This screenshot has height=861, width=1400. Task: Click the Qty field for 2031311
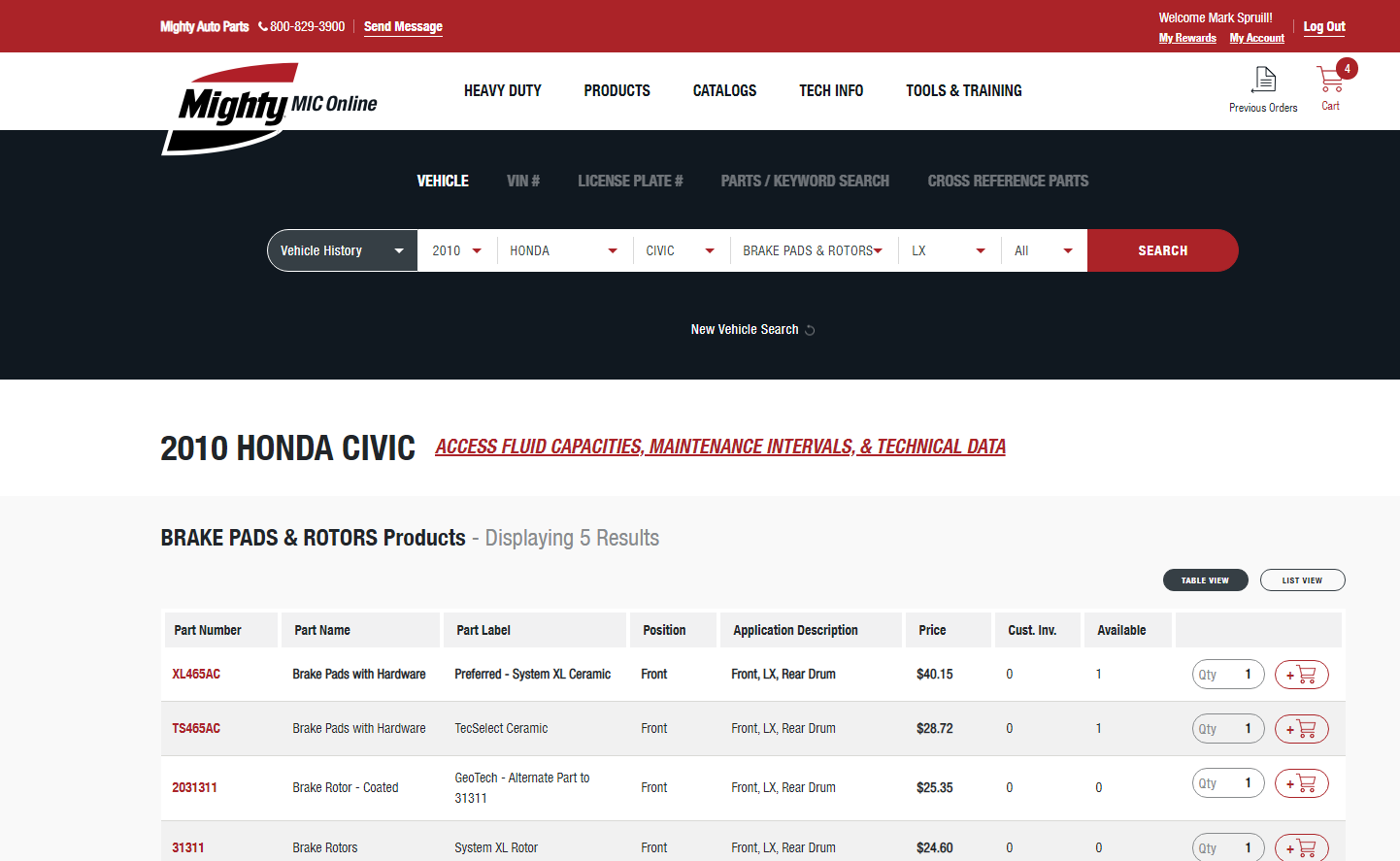point(1228,783)
